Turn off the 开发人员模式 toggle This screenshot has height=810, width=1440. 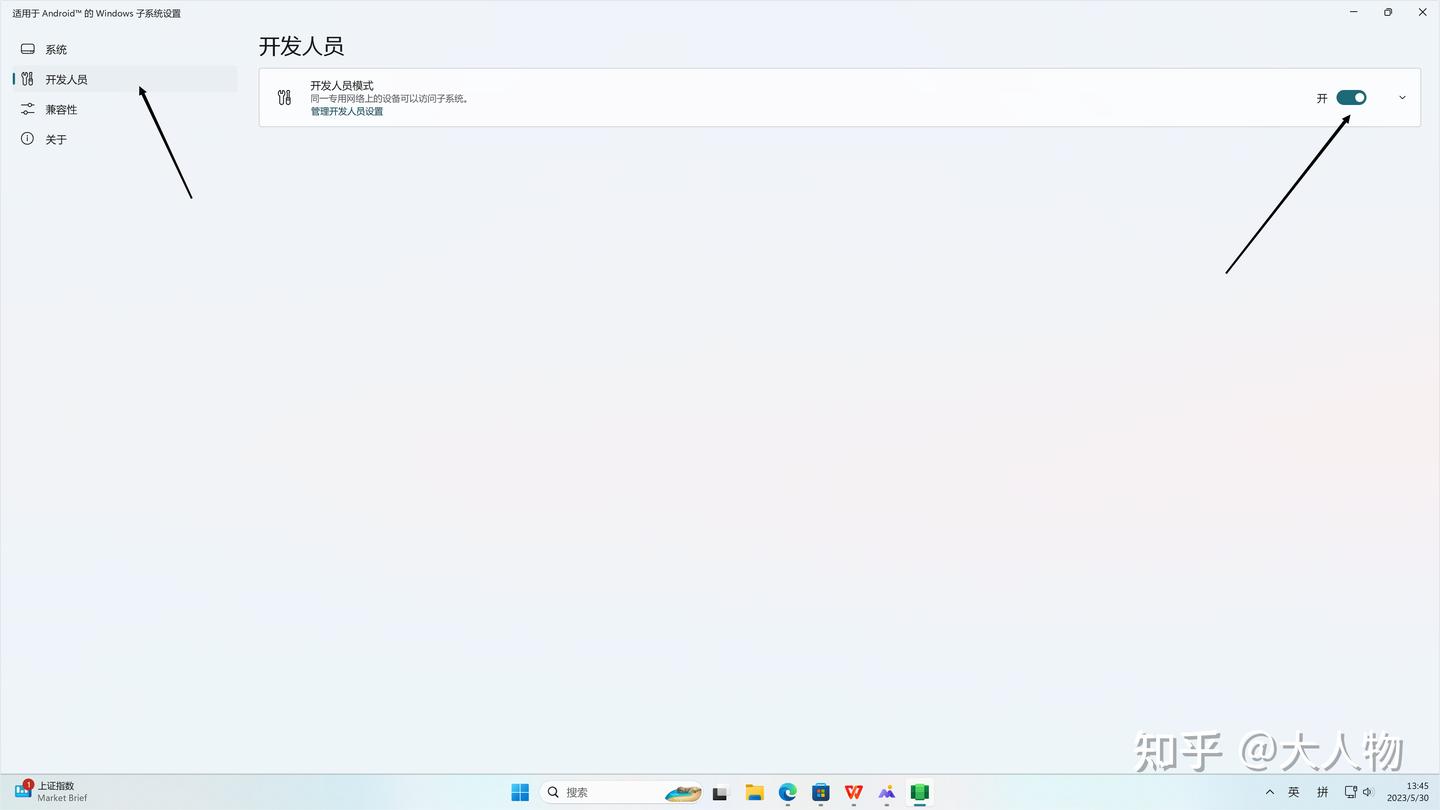(1351, 97)
